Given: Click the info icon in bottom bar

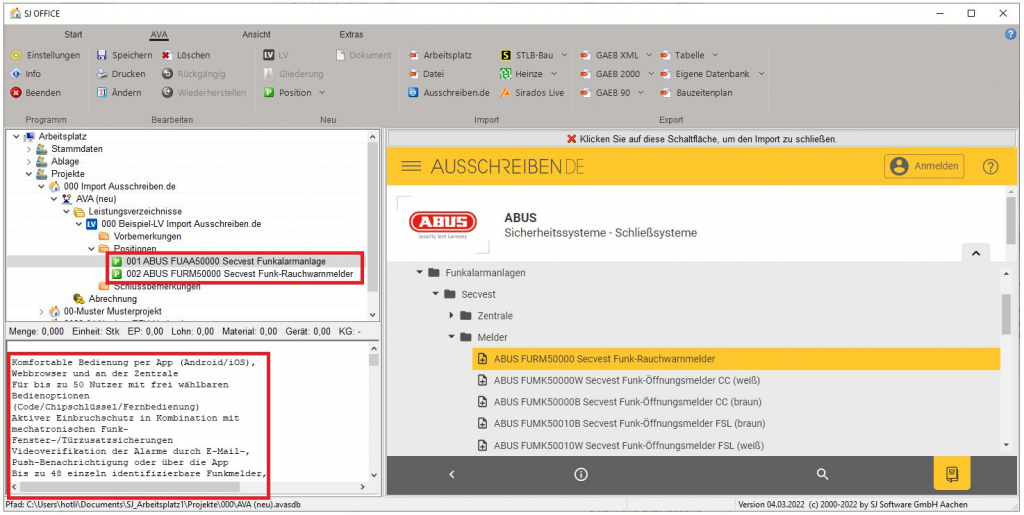Looking at the screenshot, I should click(580, 474).
